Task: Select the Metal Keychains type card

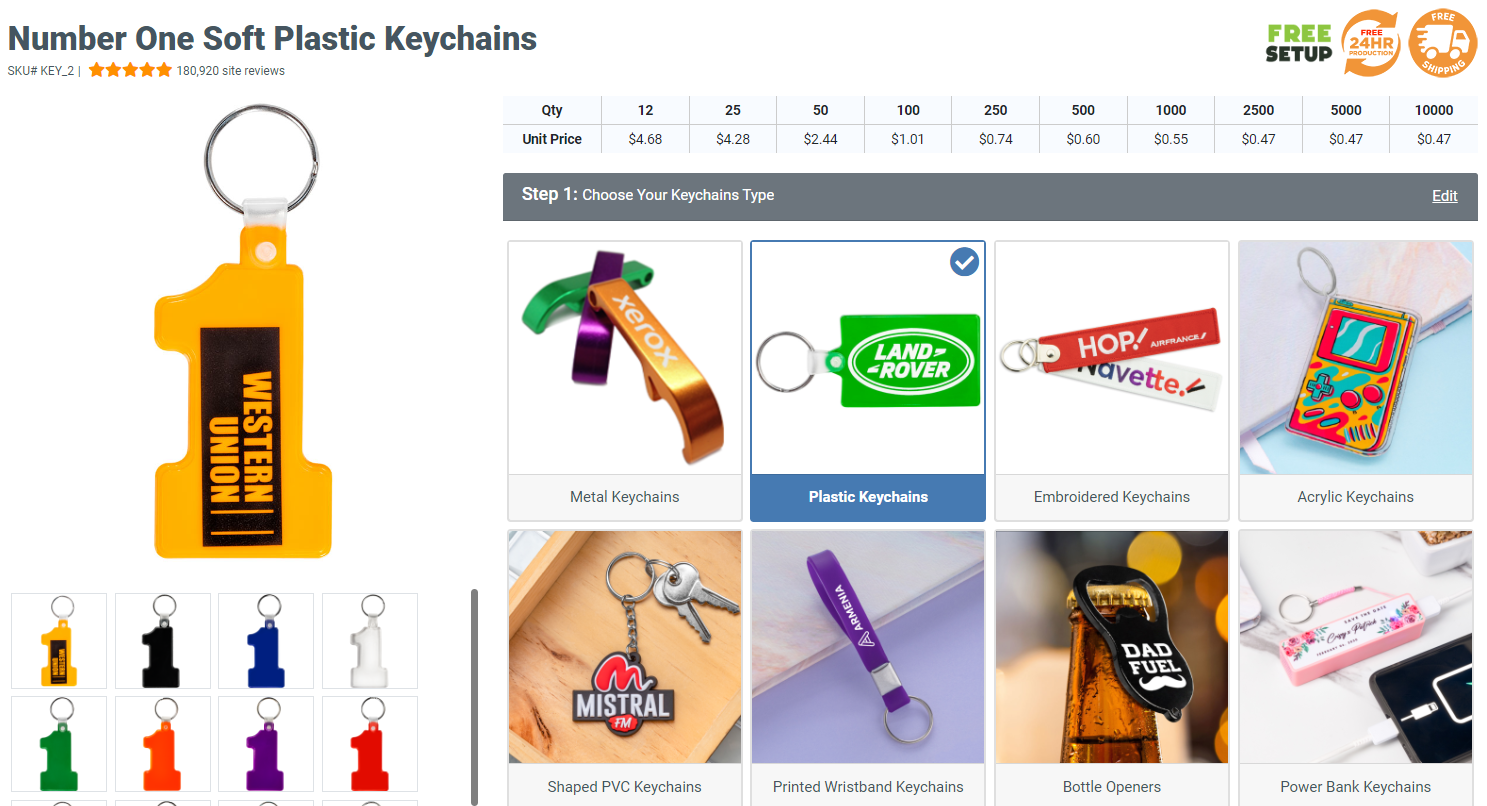Action: click(625, 381)
